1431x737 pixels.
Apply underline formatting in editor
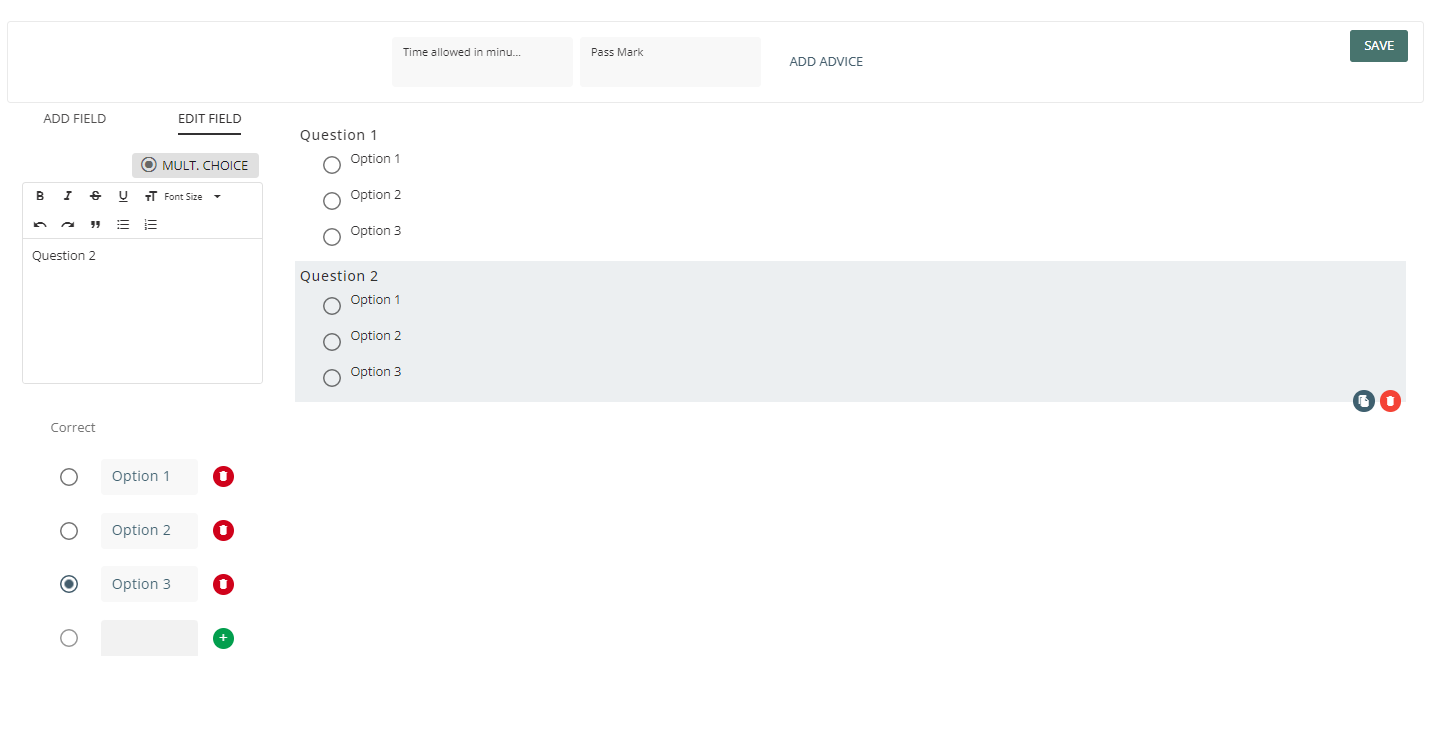(x=123, y=197)
